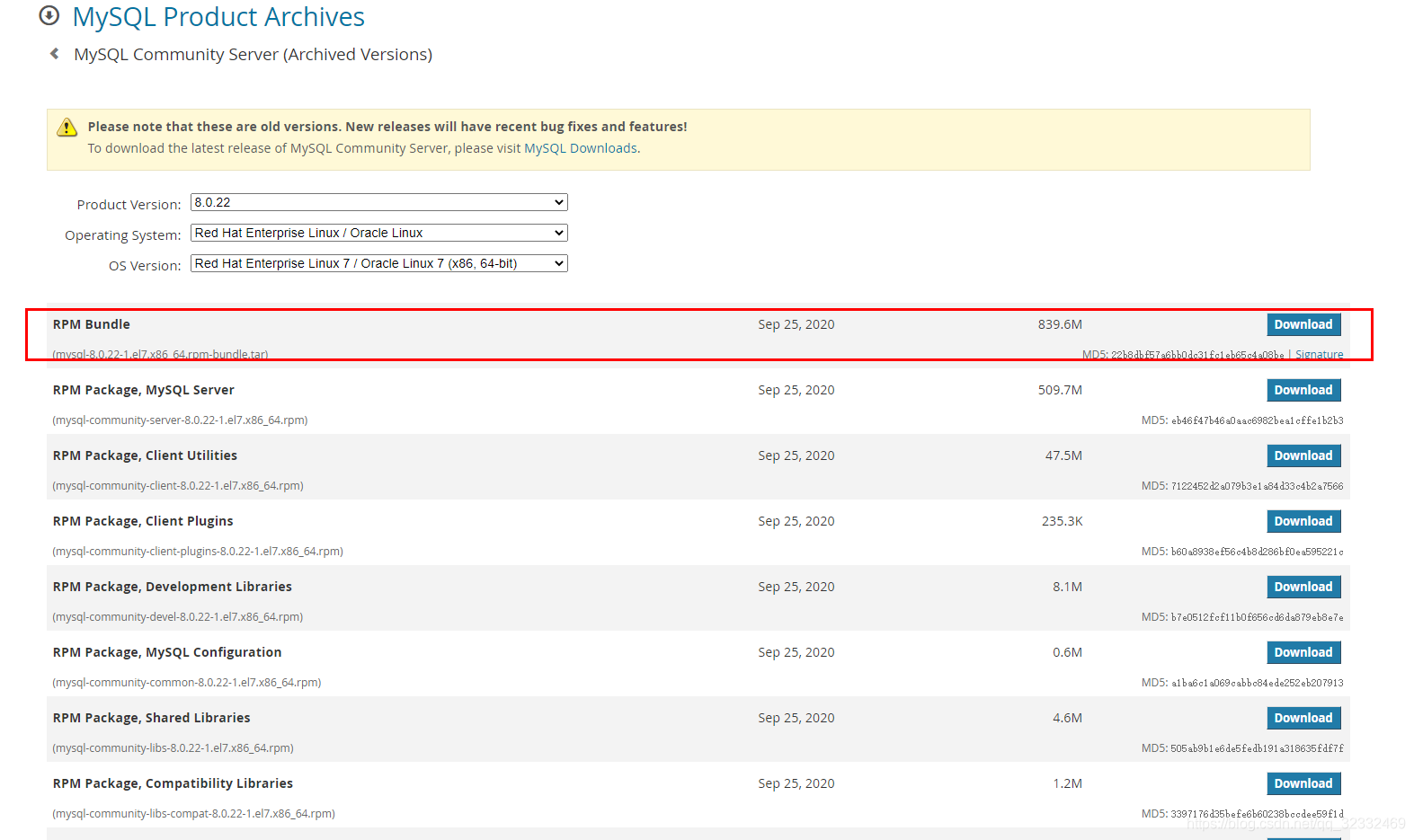Click the 509.7M size value
Screen dimensions: 1414x840
(x=1060, y=390)
